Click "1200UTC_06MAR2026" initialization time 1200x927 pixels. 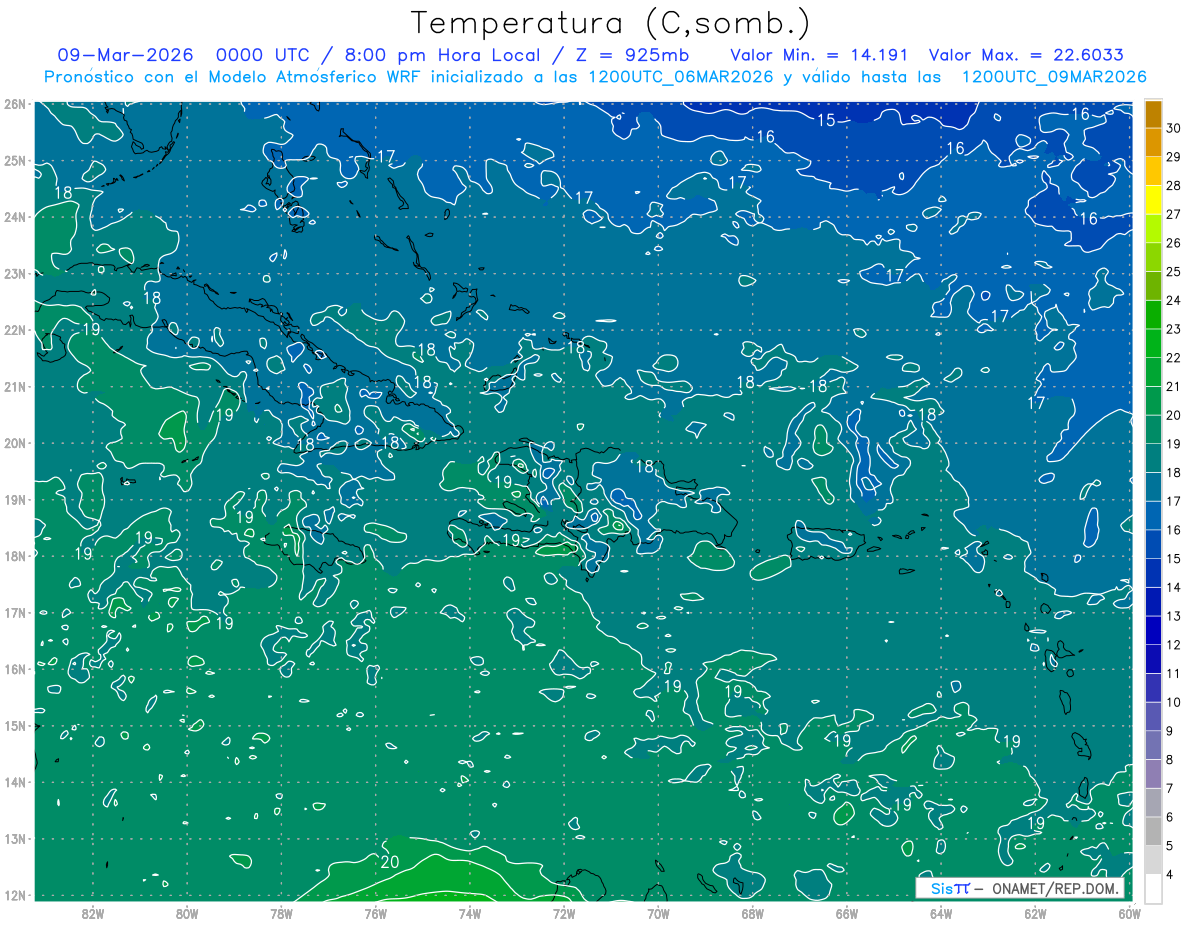tap(680, 77)
